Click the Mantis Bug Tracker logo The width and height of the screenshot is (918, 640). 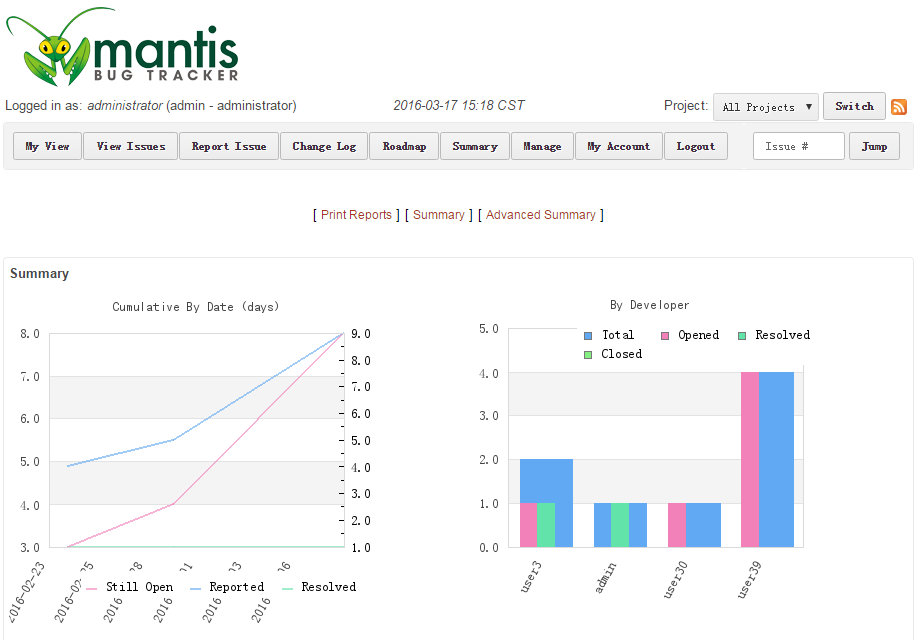(122, 48)
